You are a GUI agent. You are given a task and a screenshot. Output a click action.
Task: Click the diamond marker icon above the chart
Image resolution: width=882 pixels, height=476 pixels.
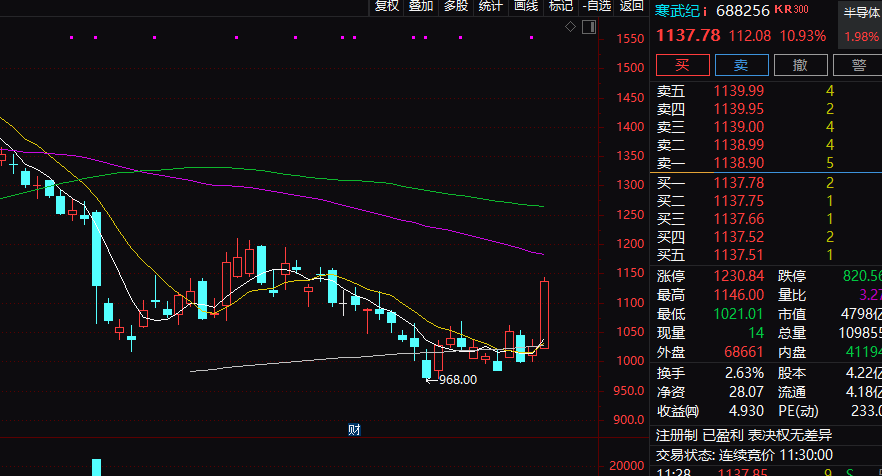571,27
